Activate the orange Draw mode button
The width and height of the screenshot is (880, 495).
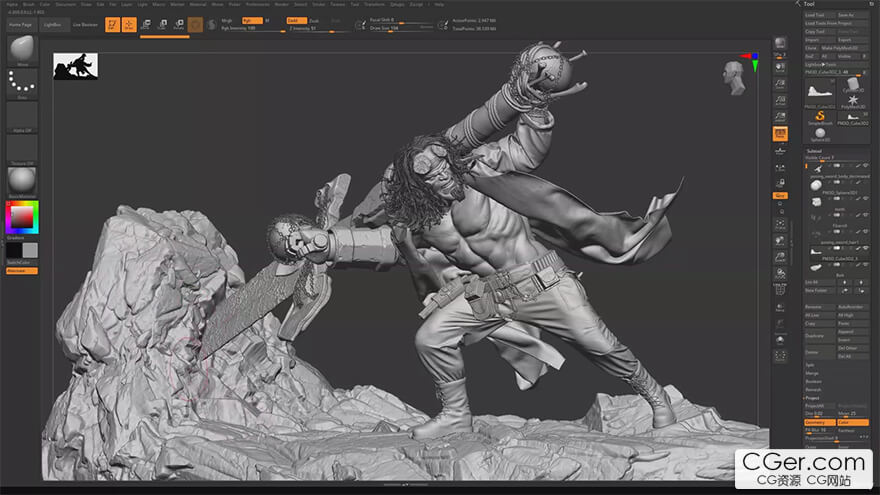coord(129,25)
